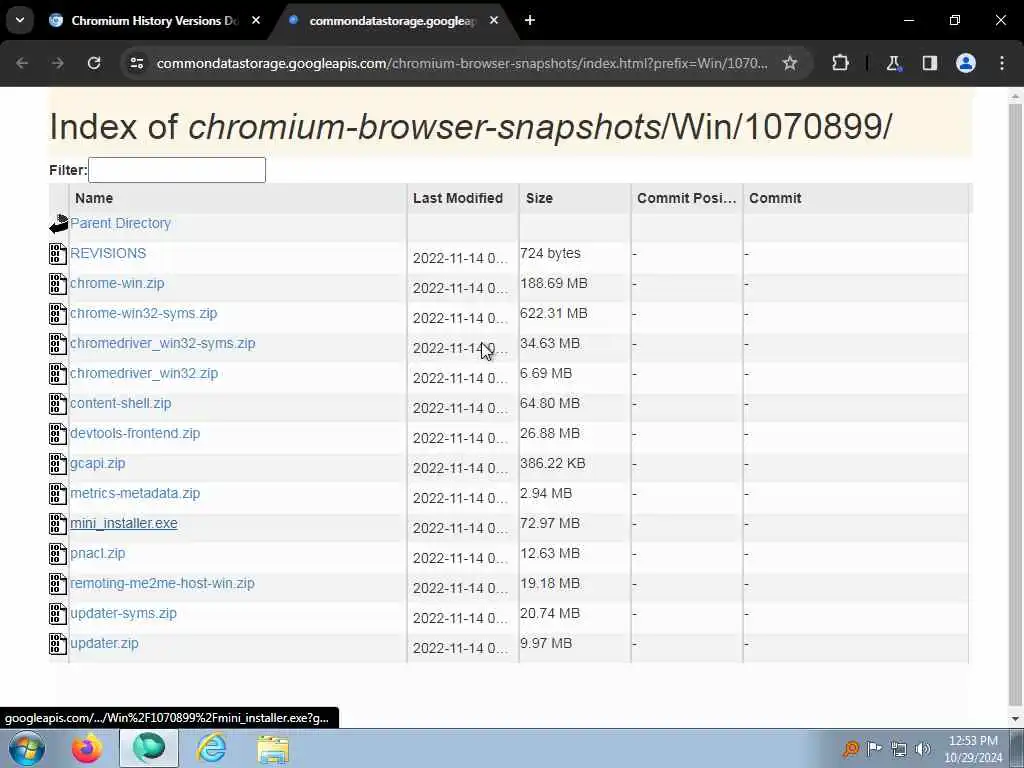Sort by Commit column header
The height and width of the screenshot is (768, 1024).
pos(856,199)
